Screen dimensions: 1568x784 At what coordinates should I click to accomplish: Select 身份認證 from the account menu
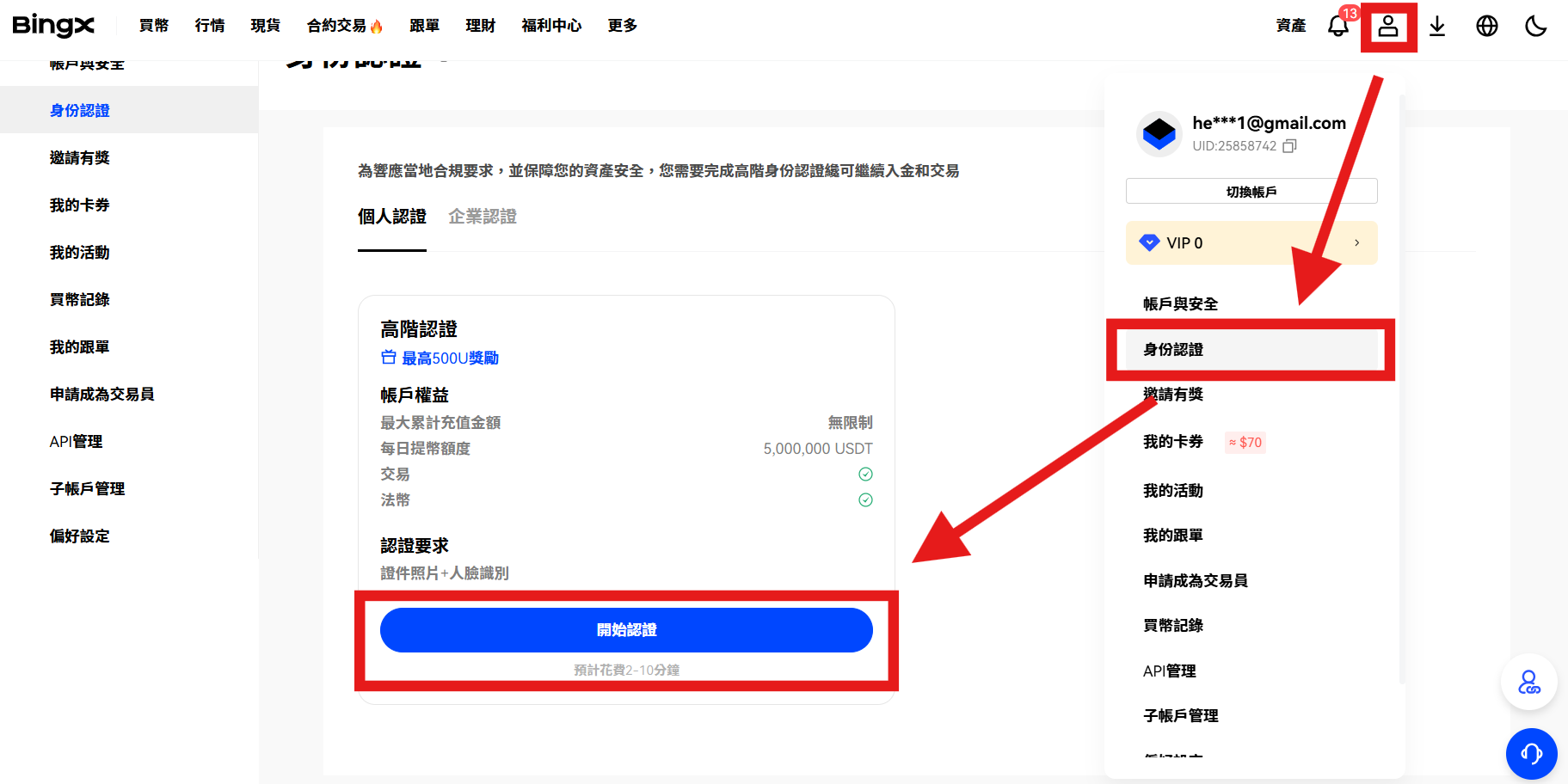click(x=1173, y=350)
